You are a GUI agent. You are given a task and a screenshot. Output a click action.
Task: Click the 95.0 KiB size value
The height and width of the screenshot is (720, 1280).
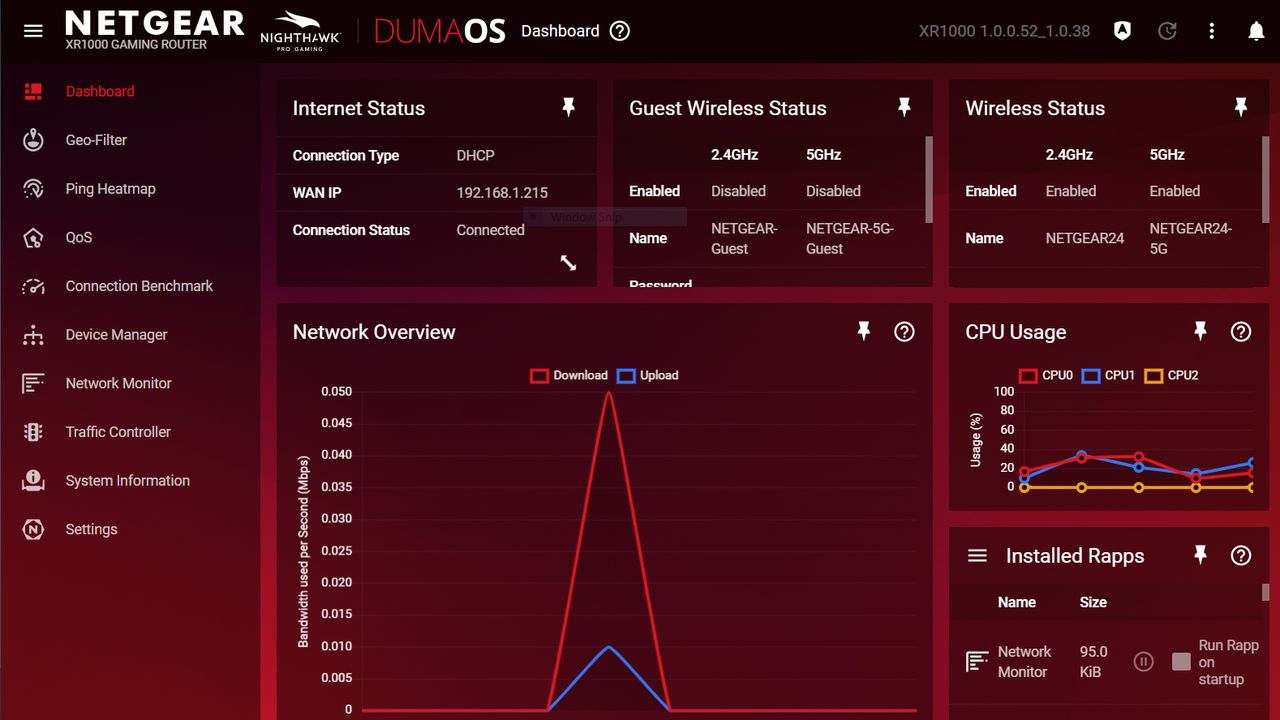click(1093, 662)
